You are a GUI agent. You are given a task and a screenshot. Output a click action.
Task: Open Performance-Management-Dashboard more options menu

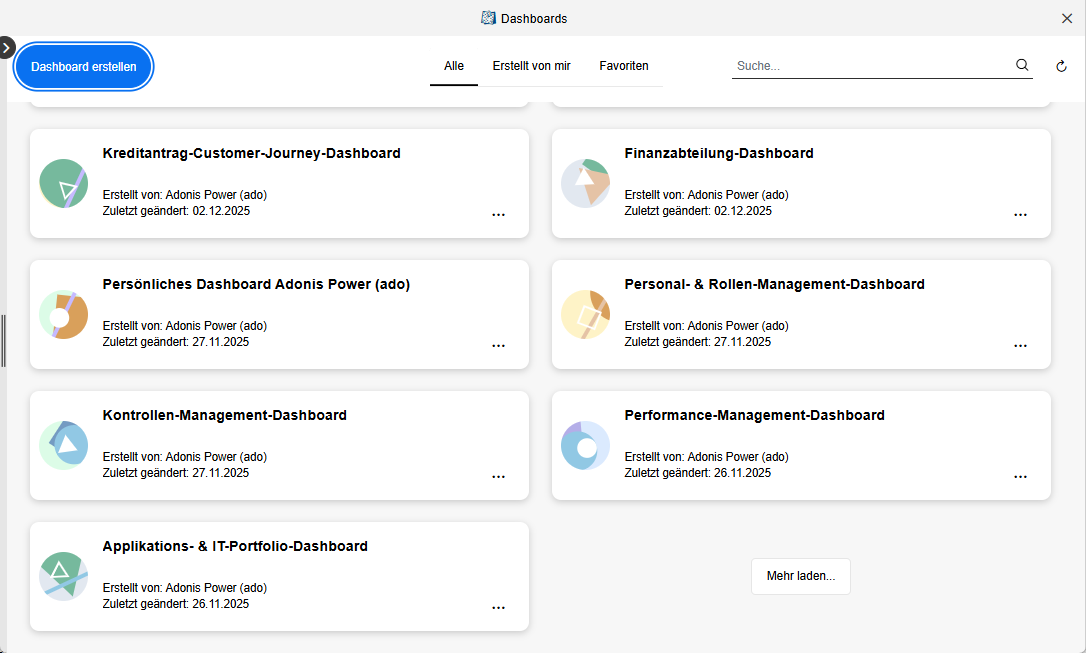[1020, 476]
